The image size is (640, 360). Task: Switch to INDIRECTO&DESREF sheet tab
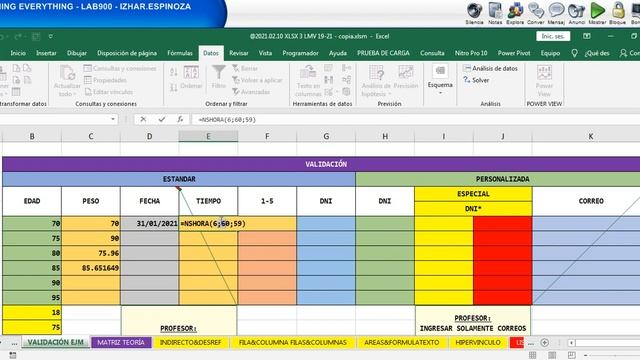(x=191, y=342)
